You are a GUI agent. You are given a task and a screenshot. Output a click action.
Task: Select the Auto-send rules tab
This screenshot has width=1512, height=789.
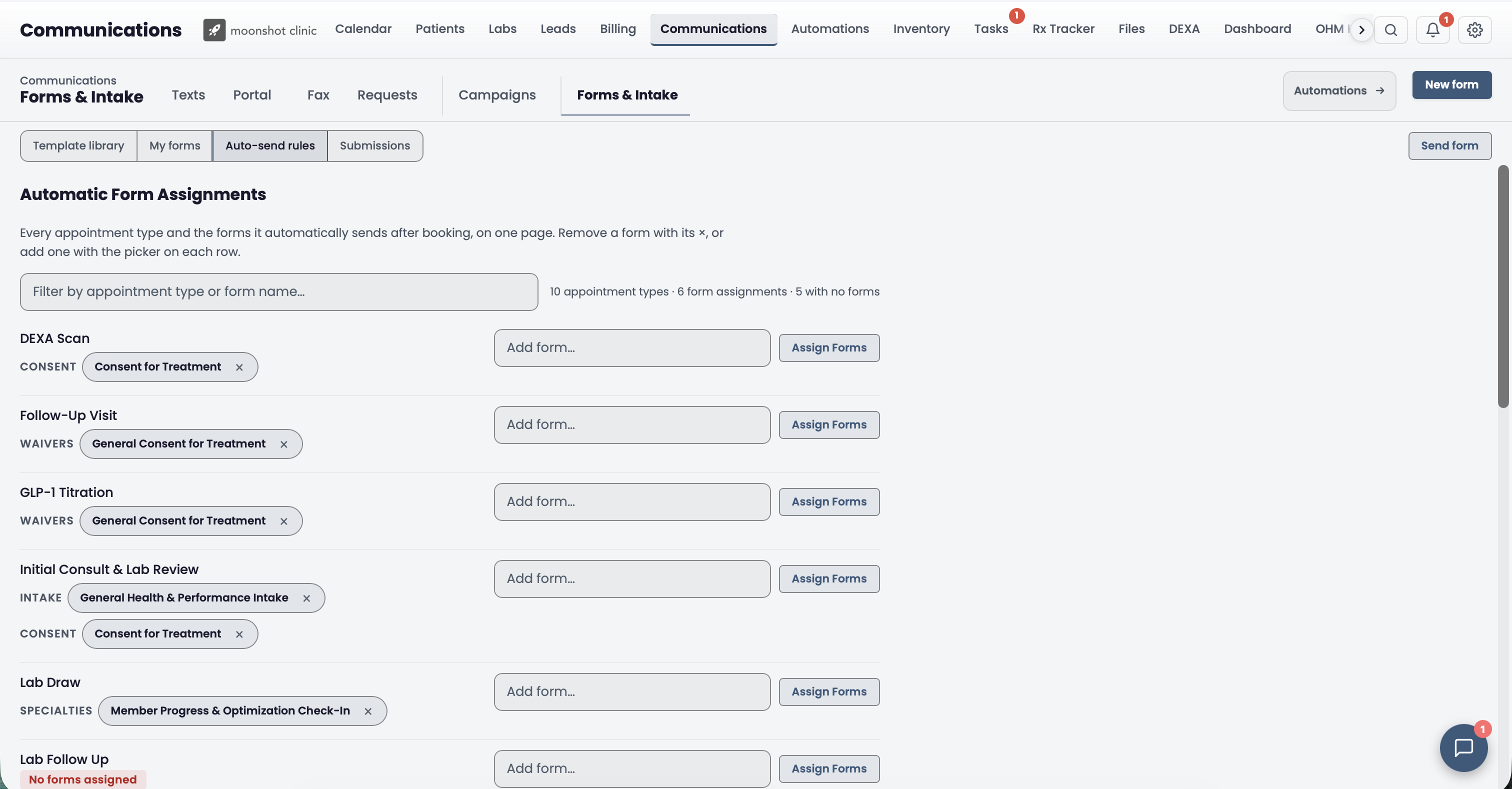(270, 145)
